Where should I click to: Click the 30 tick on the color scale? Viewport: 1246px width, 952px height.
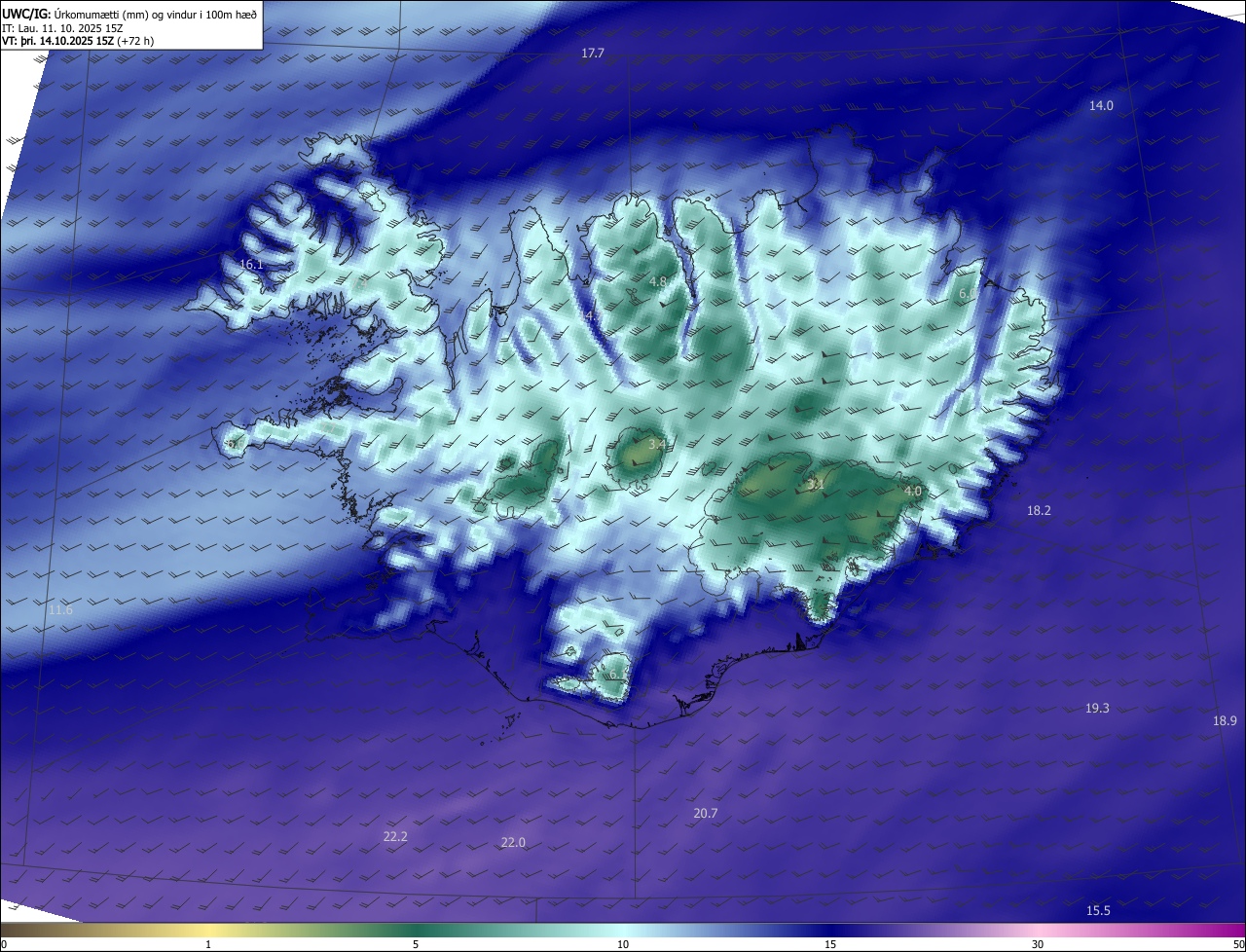(1038, 944)
